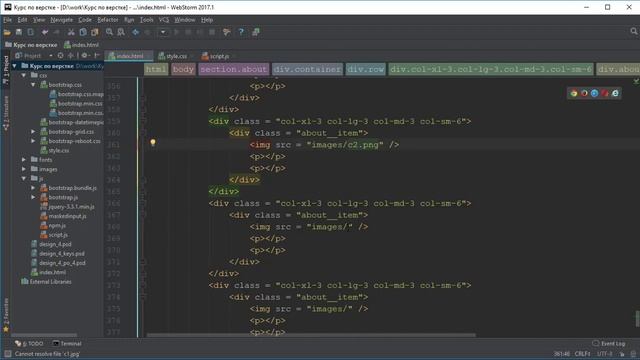Image resolution: width=640 pixels, height=360 pixels.
Task: Open the Refactor menu
Action: click(108, 20)
